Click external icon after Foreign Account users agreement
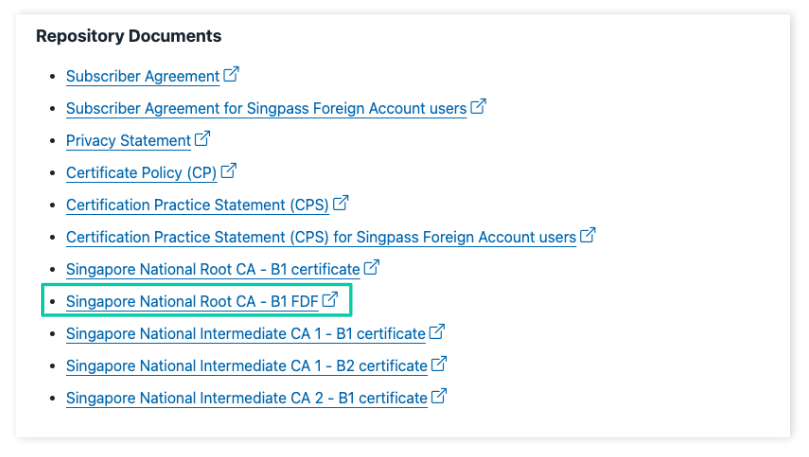 (x=478, y=107)
